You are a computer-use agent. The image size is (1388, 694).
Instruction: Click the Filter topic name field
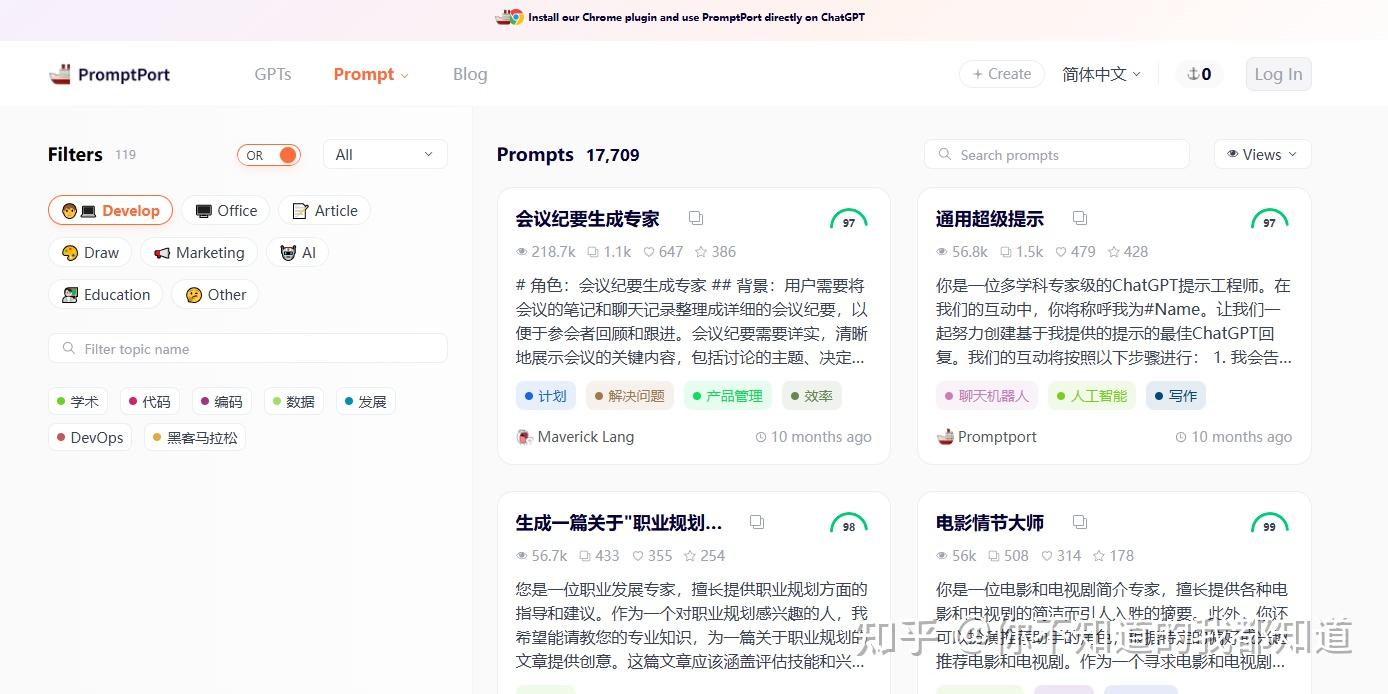248,349
